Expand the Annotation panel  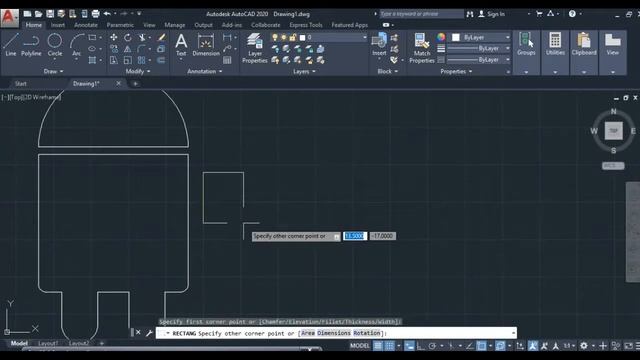coord(204,71)
